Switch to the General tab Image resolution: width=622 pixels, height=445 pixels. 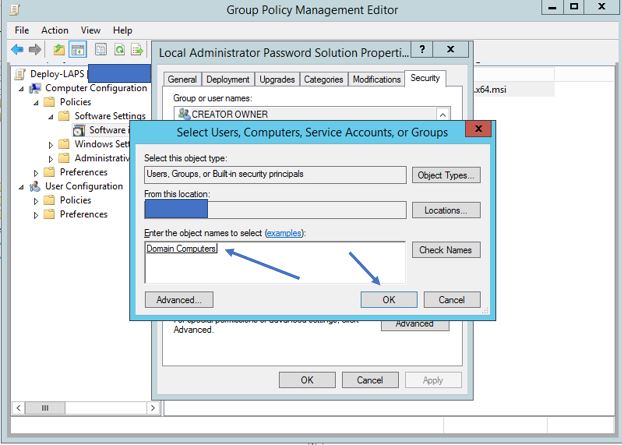click(x=182, y=79)
